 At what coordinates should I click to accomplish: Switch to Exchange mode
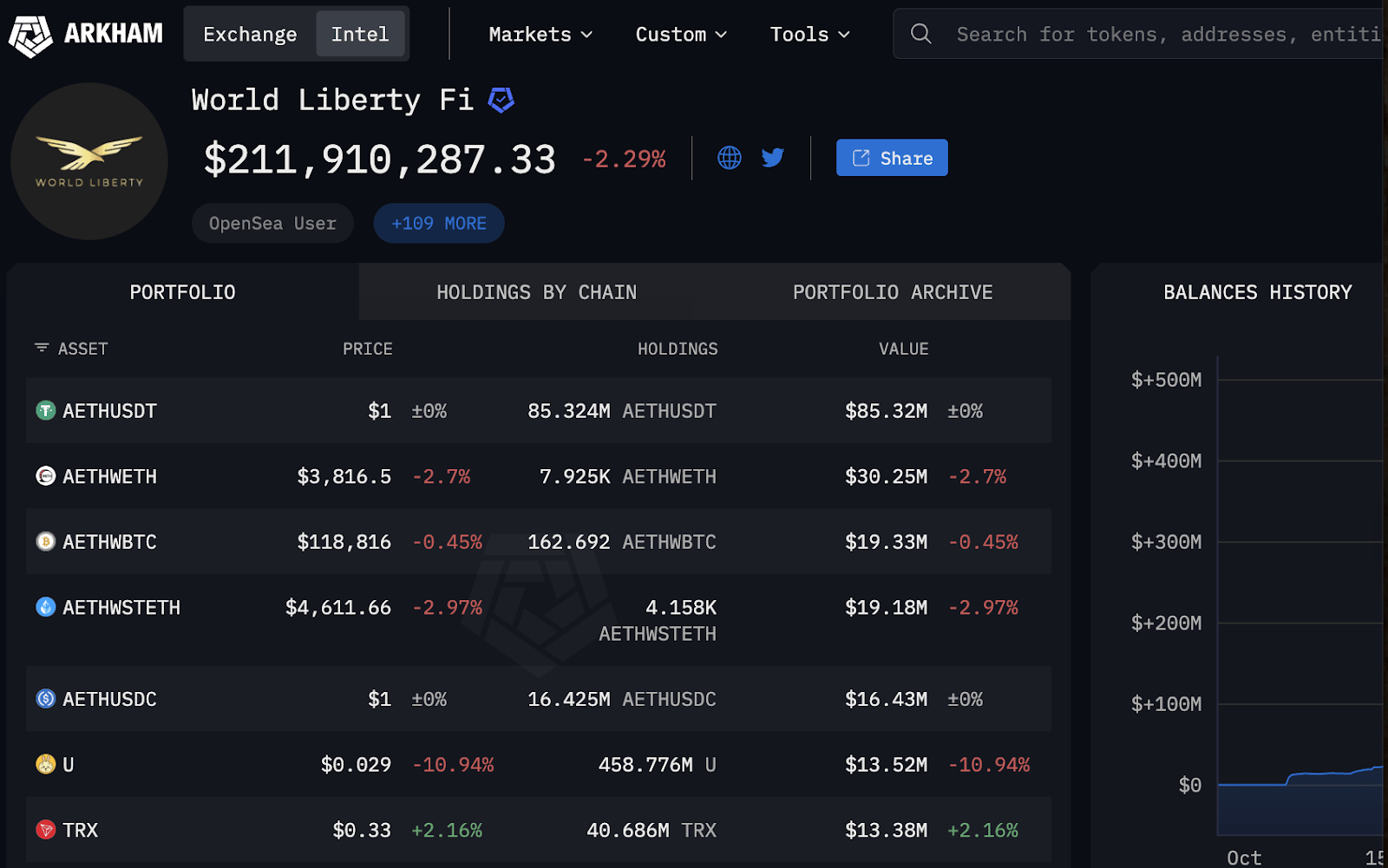250,34
